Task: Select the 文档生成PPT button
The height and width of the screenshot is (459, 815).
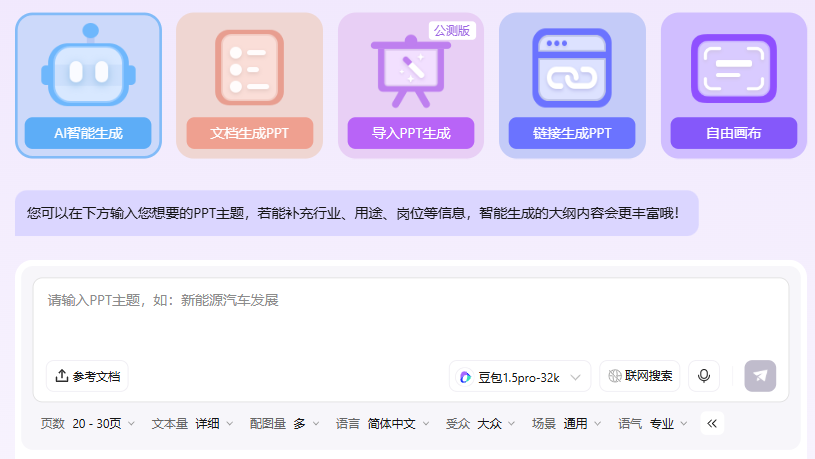Action: pos(249,133)
